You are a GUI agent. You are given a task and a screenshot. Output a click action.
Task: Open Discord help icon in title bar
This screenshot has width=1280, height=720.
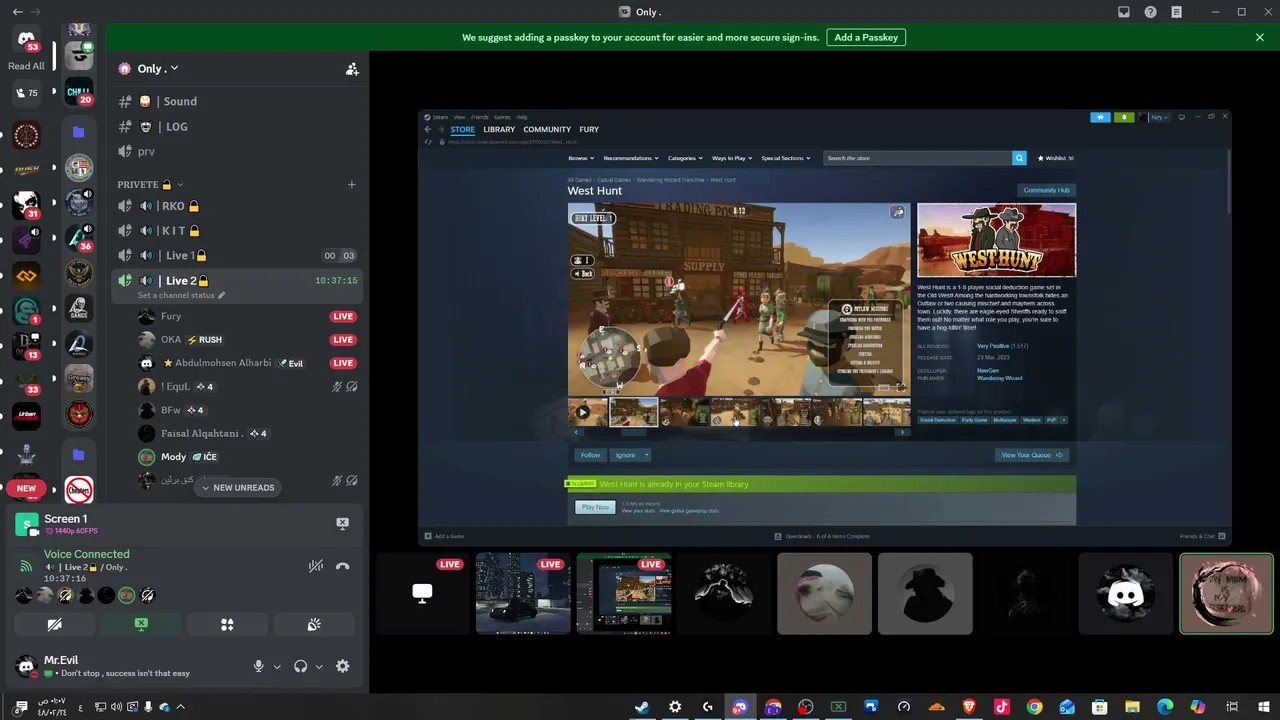tap(1150, 12)
